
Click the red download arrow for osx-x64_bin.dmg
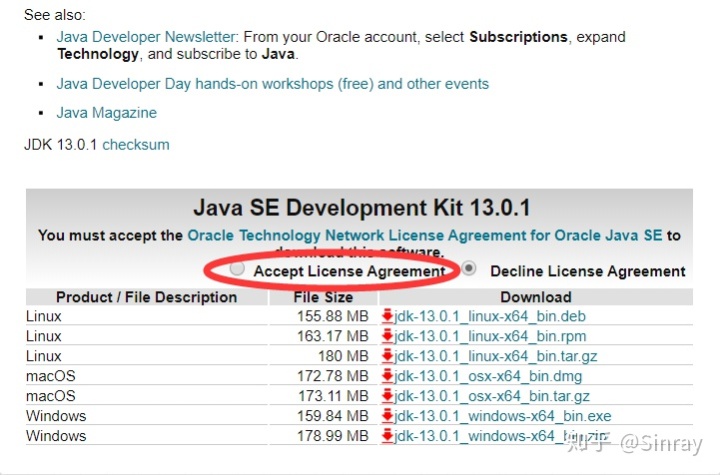(x=388, y=375)
